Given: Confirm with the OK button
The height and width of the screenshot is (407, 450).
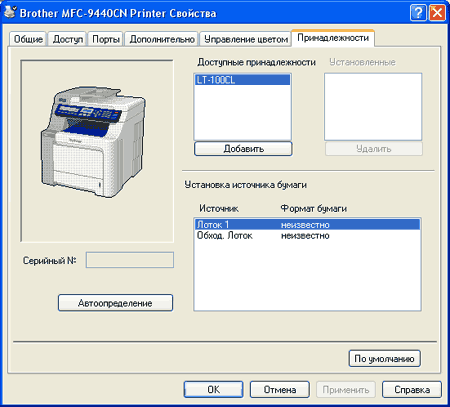Looking at the screenshot, I should 213,389.
